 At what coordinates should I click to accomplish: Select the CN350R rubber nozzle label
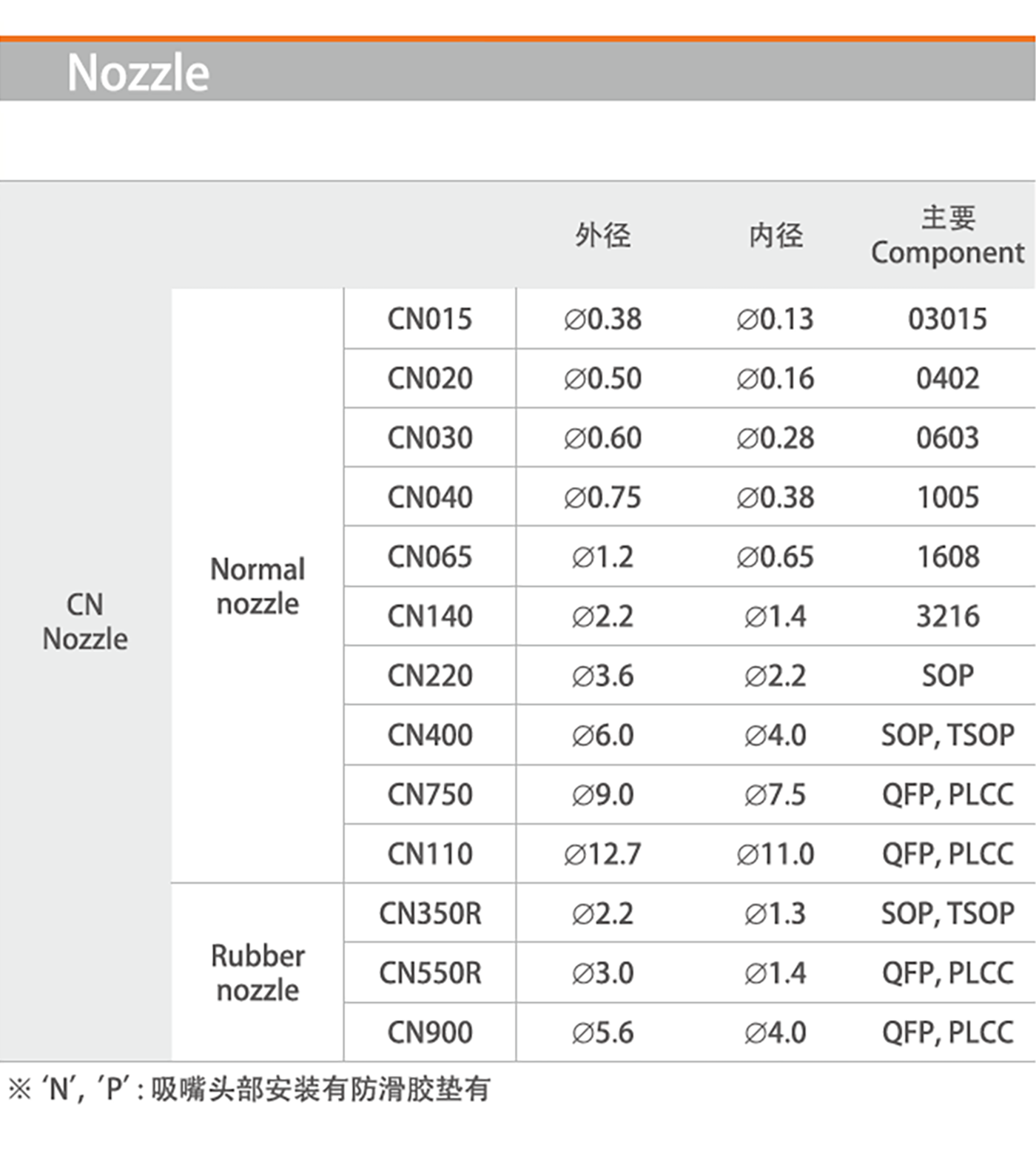tap(430, 913)
